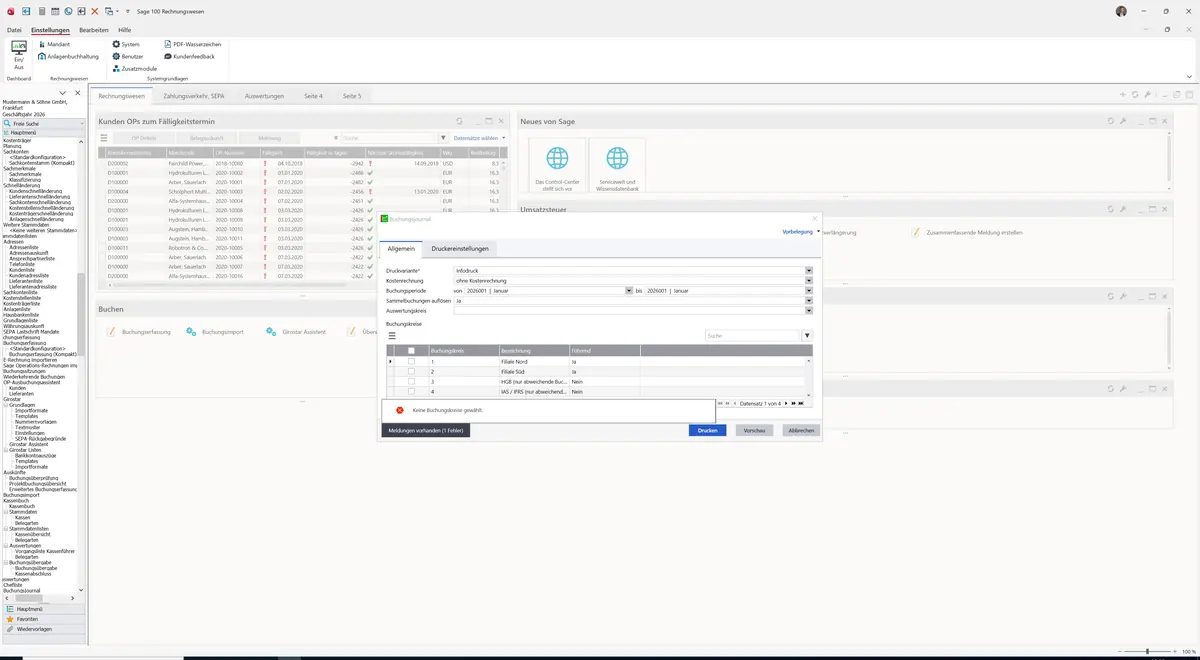Check the Filiale Nord Buchungskreis checkbox
The height and width of the screenshot is (660, 1200).
point(411,361)
